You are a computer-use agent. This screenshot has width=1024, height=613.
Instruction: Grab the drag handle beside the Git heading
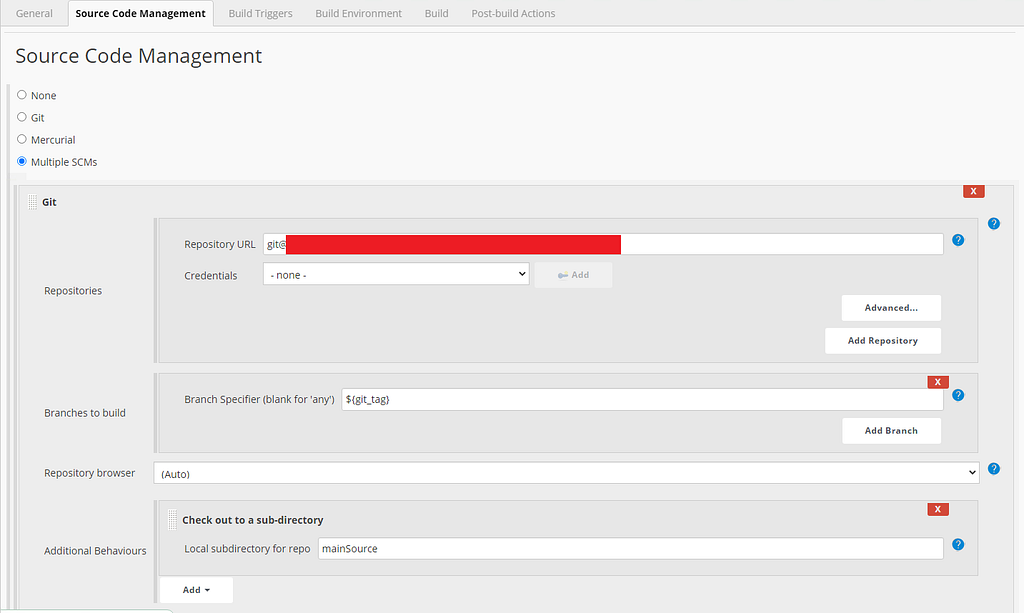[x=33, y=202]
